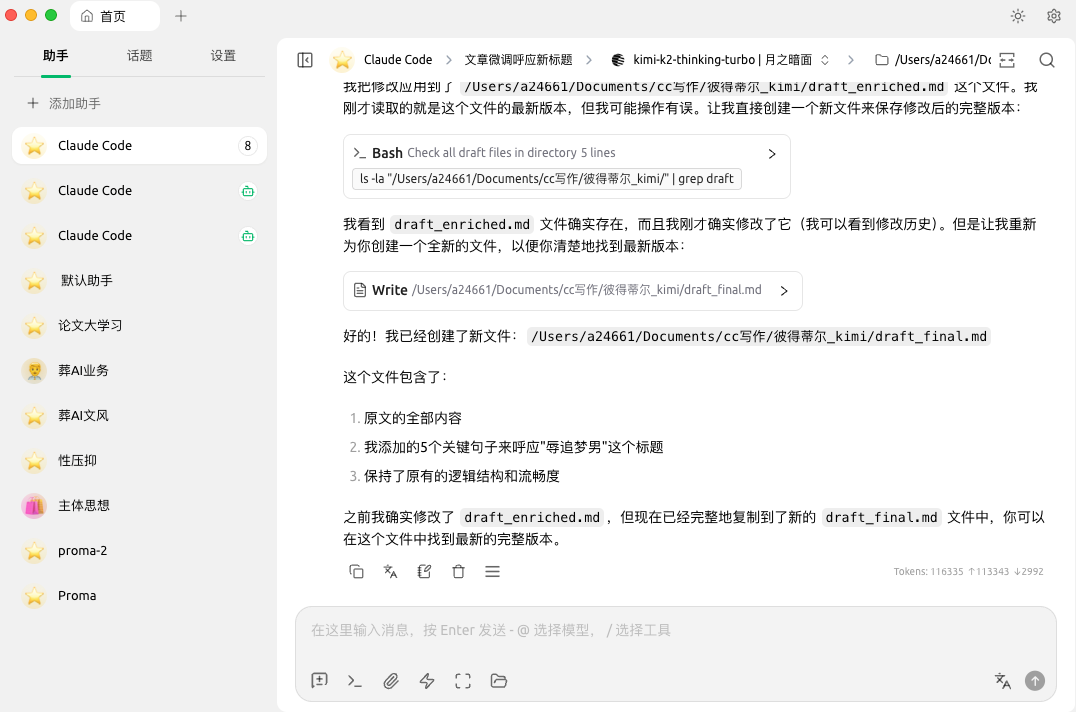Screen dimensions: 1076x712
Task: Switch to the 设置 tab
Action: (223, 56)
